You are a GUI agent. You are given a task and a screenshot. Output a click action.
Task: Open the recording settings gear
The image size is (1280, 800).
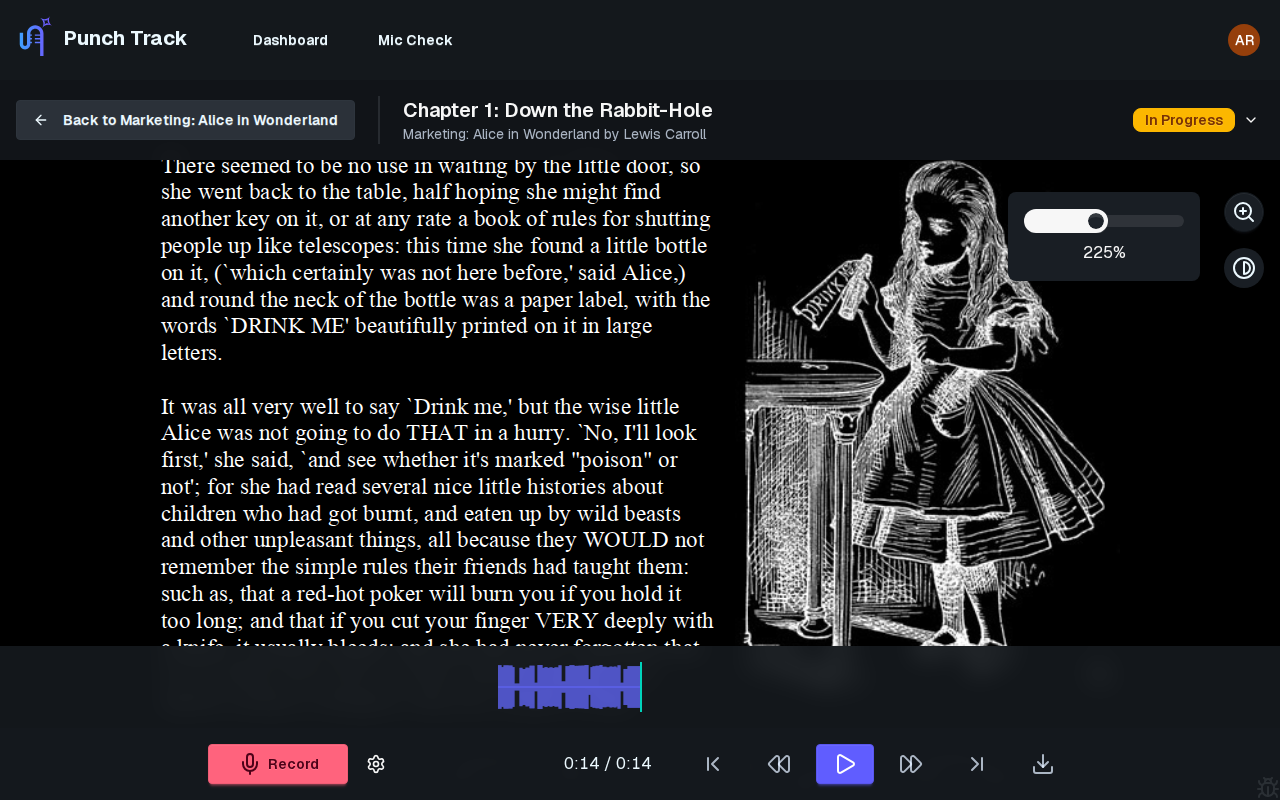pyautogui.click(x=376, y=763)
